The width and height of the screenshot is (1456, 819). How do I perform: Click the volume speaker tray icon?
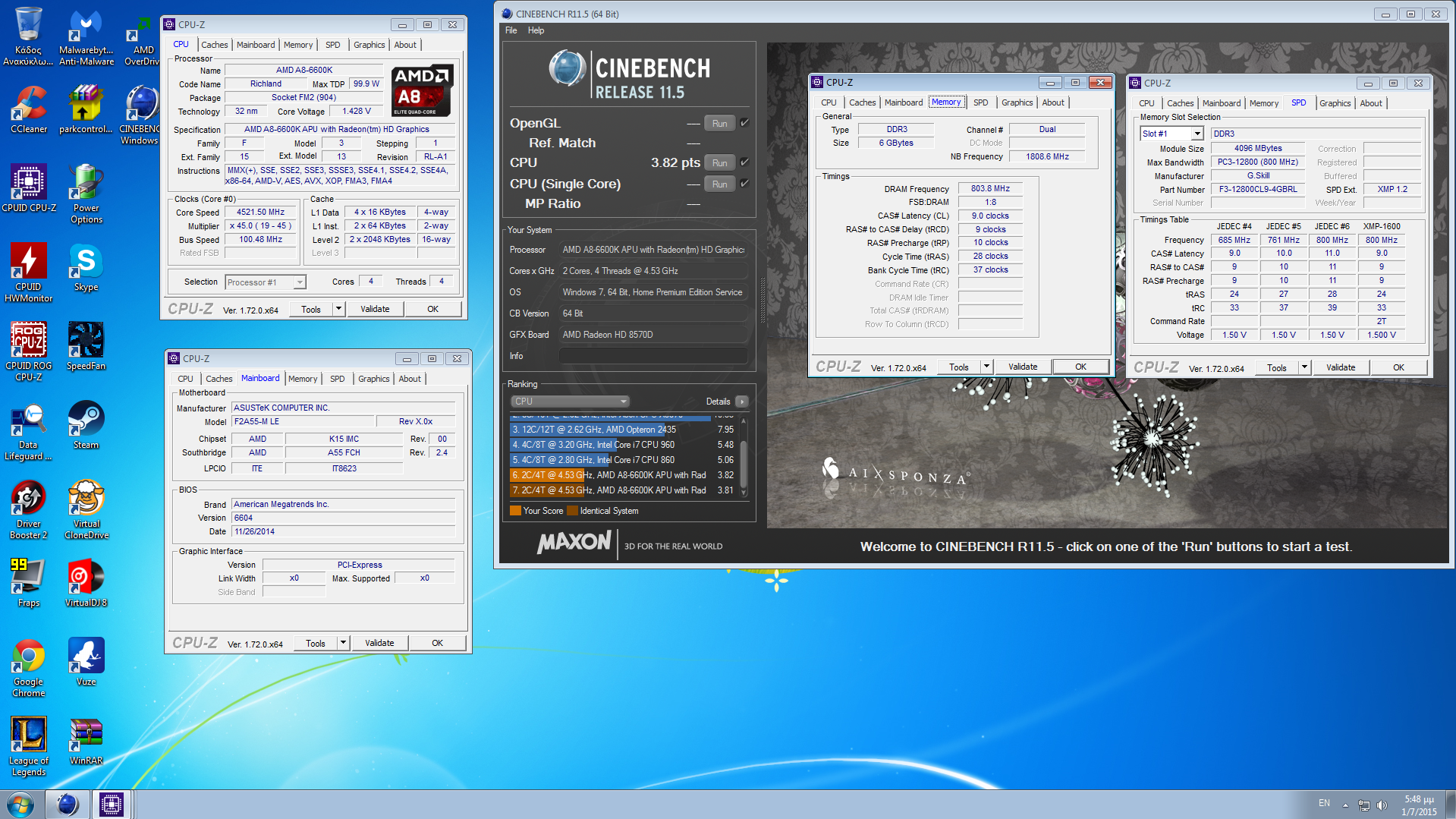point(1382,805)
